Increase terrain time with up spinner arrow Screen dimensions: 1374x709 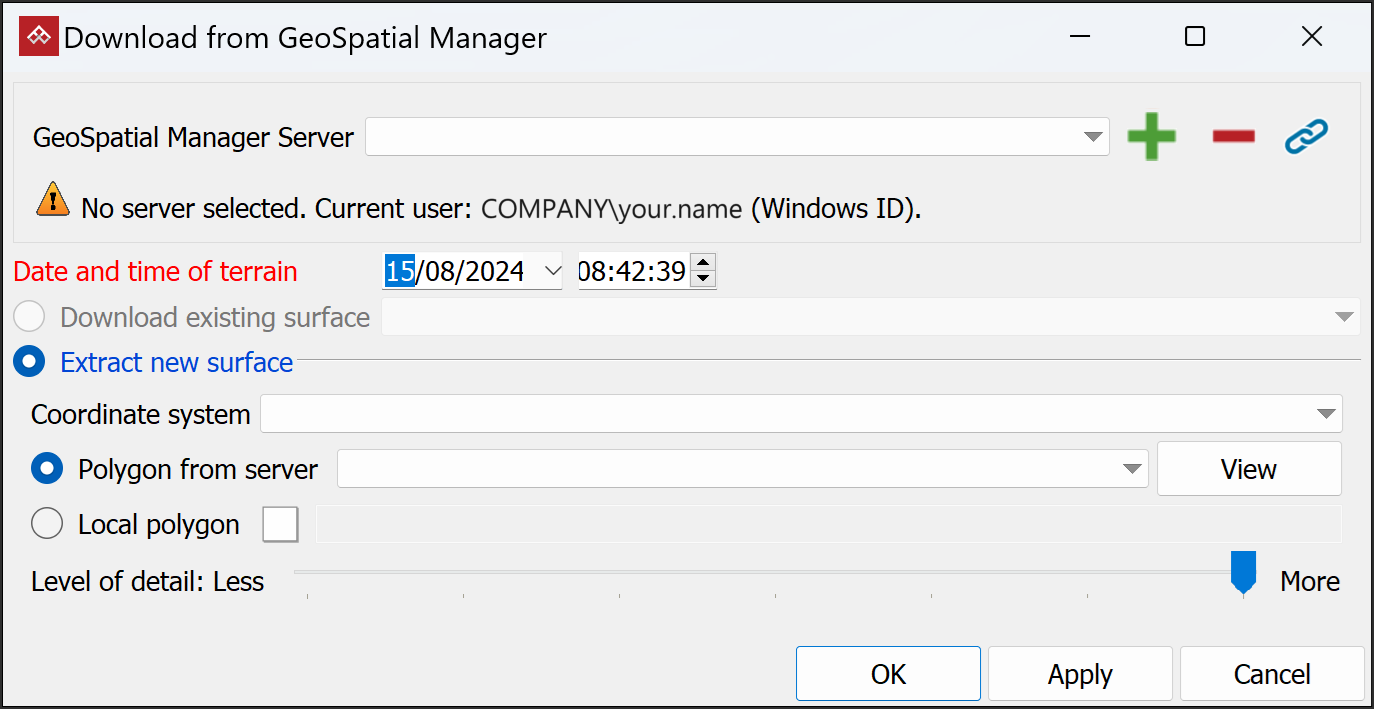(x=704, y=263)
